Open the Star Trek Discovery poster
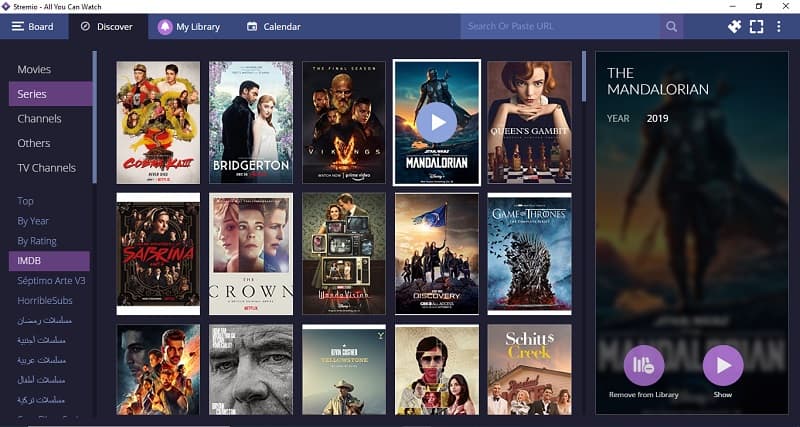 coord(437,254)
